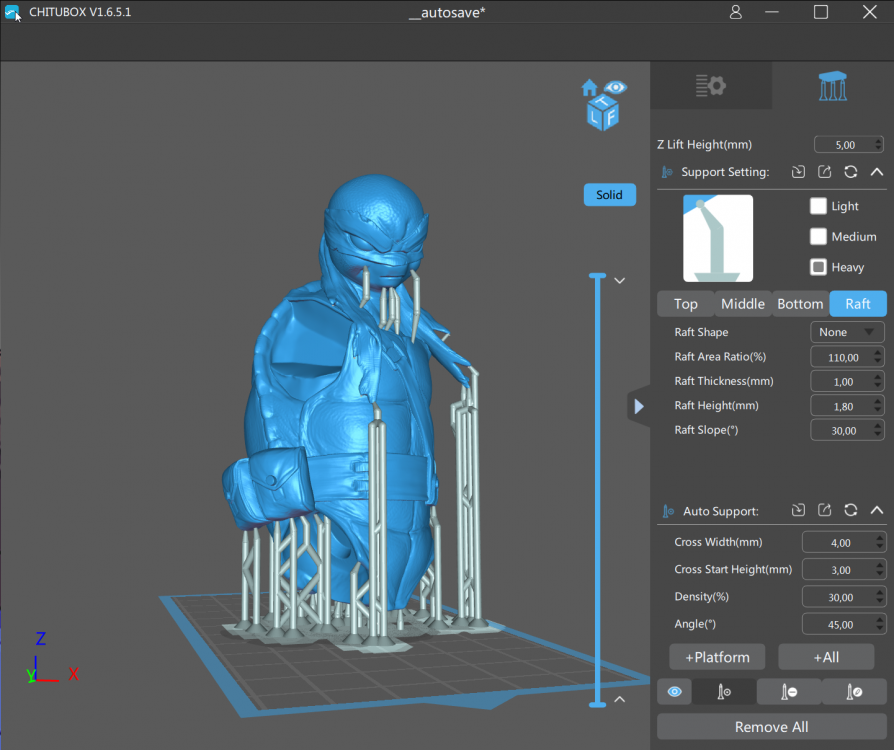Viewport: 894px width, 750px height.
Task: Open the Raft Shape dropdown
Action: pyautogui.click(x=846, y=332)
